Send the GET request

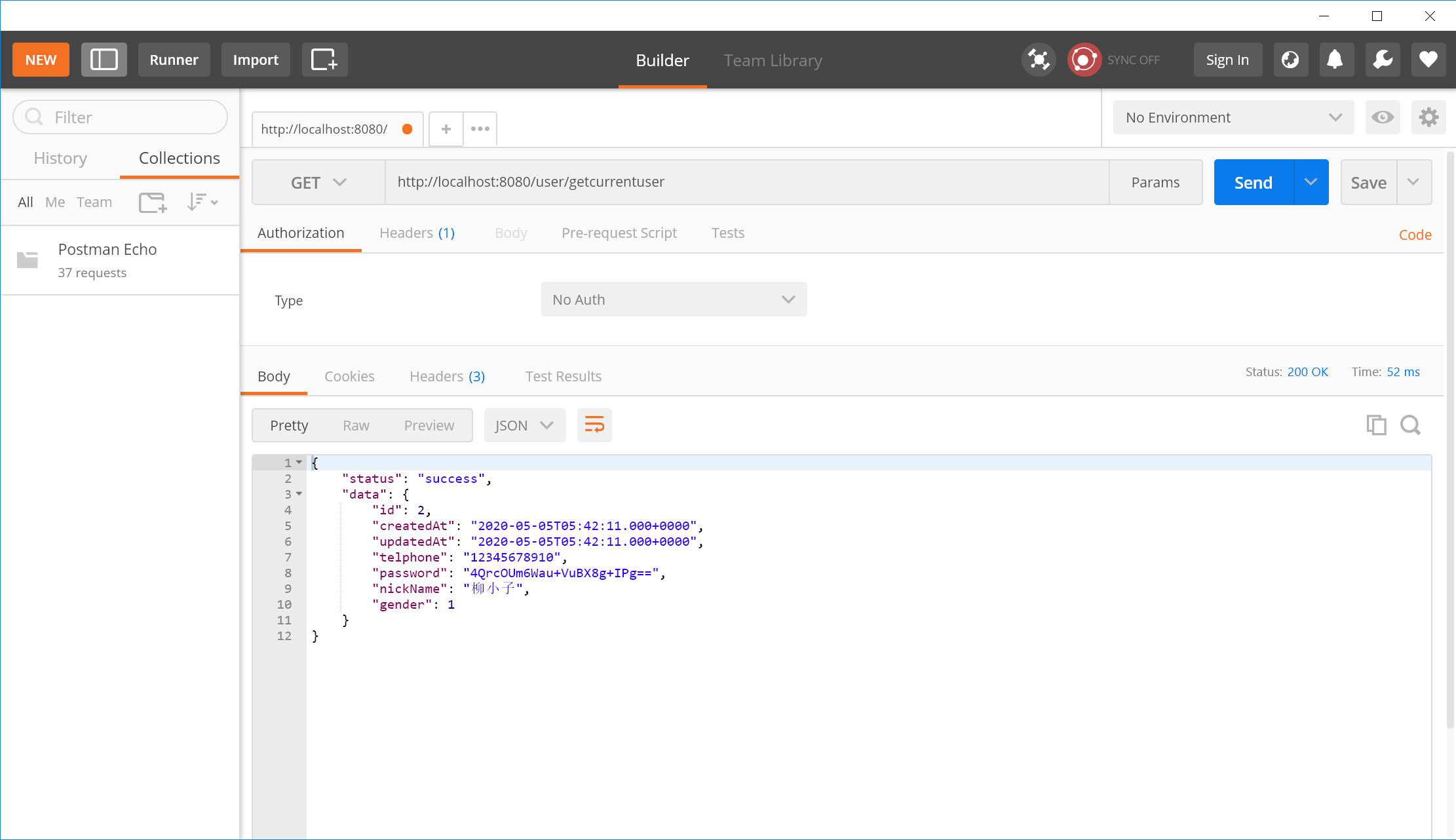(x=1254, y=182)
